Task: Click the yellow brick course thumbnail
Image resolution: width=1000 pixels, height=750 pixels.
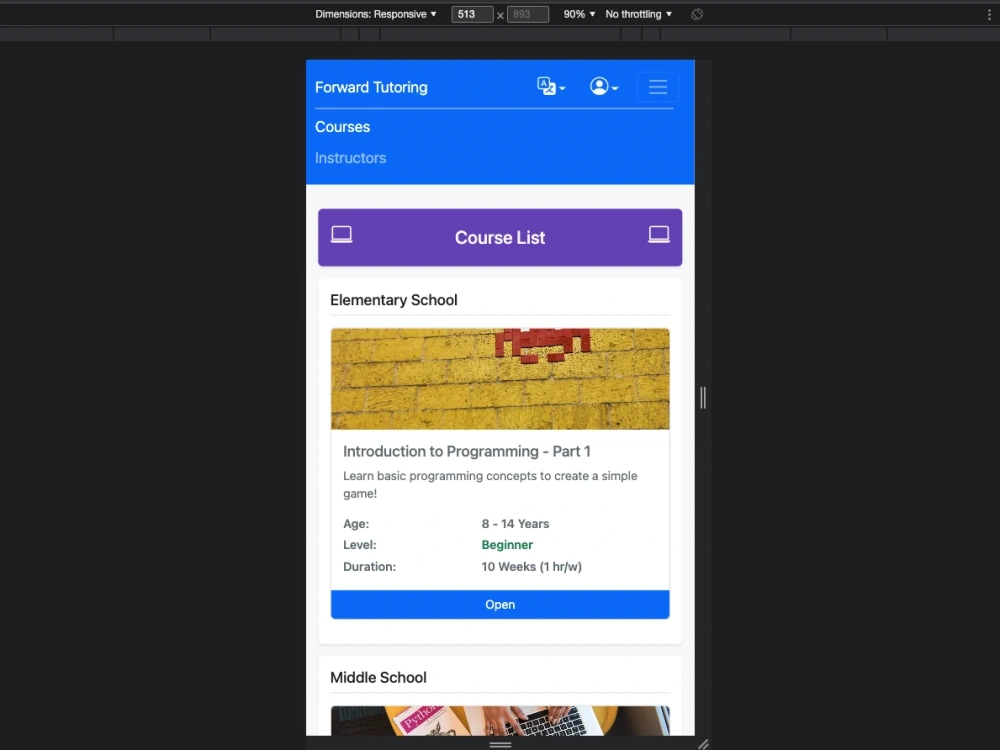Action: coord(500,379)
